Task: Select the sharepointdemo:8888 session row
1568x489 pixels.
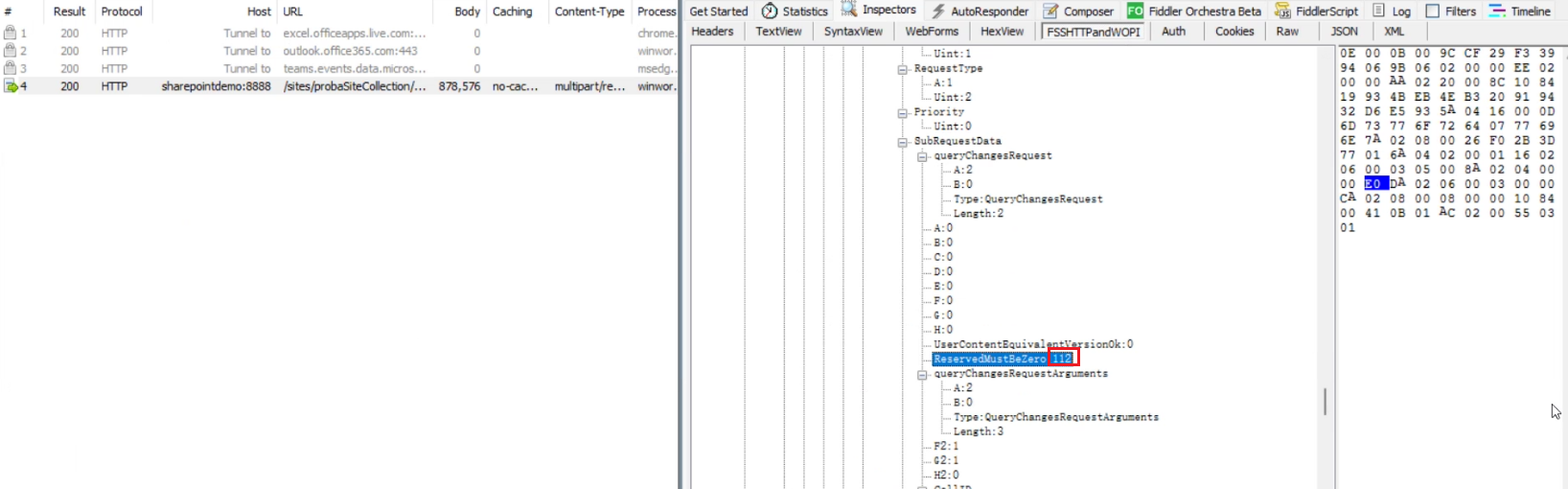Action: pos(339,86)
